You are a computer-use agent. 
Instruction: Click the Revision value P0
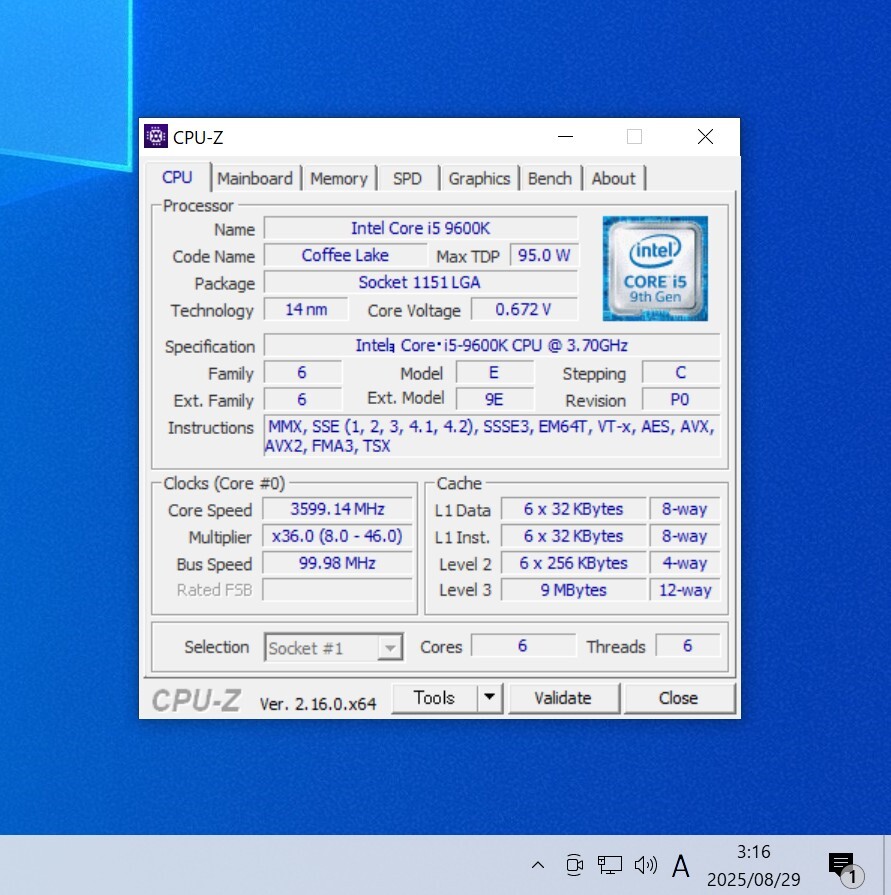pos(680,399)
